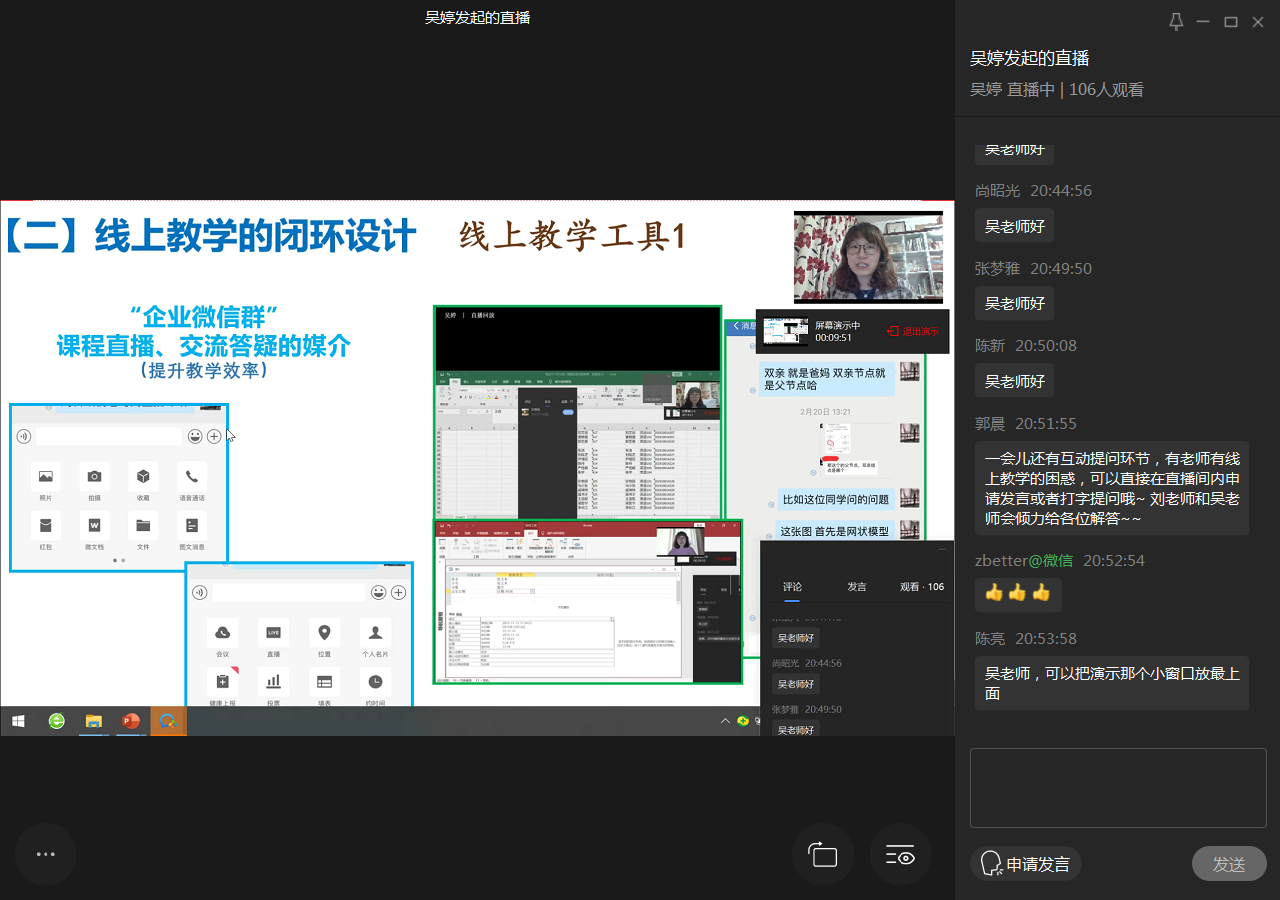Toggle the hide comments eye button
1280x900 pixels.
pyautogui.click(x=900, y=855)
